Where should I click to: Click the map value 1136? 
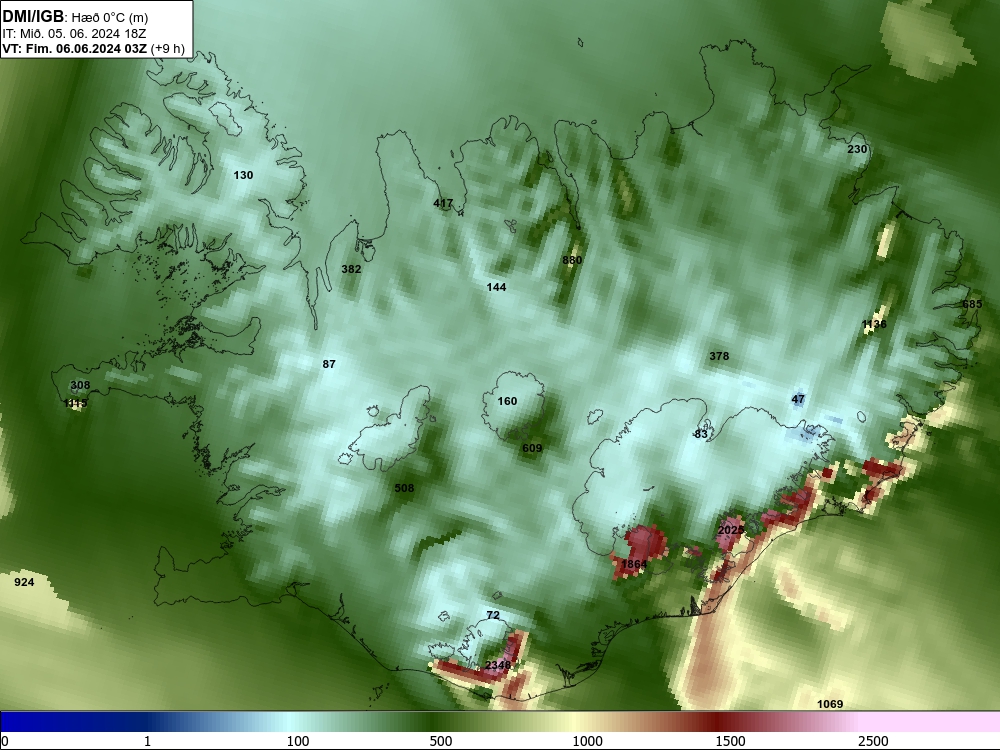click(x=874, y=325)
